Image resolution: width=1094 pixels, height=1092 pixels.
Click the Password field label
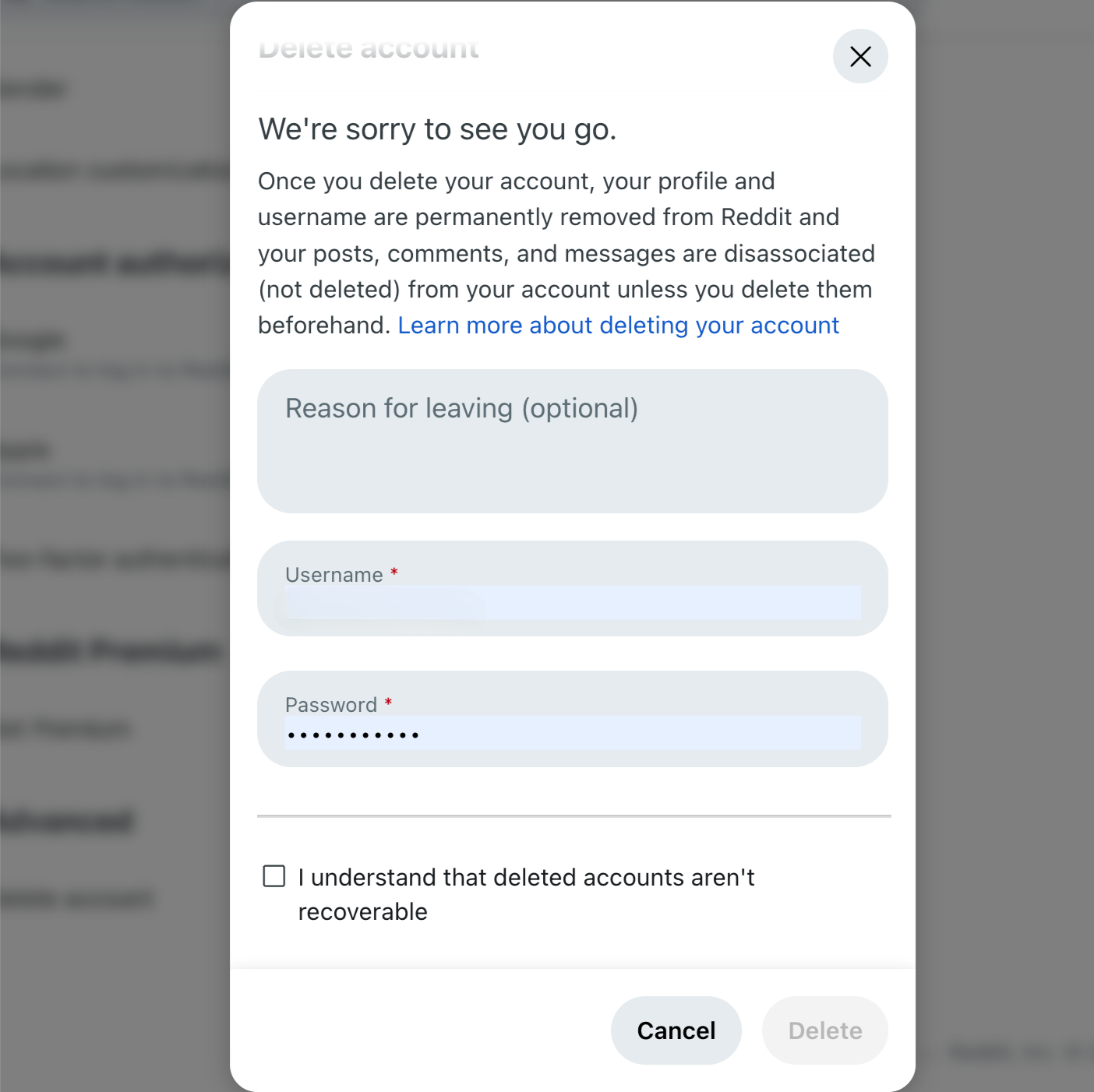coord(333,705)
